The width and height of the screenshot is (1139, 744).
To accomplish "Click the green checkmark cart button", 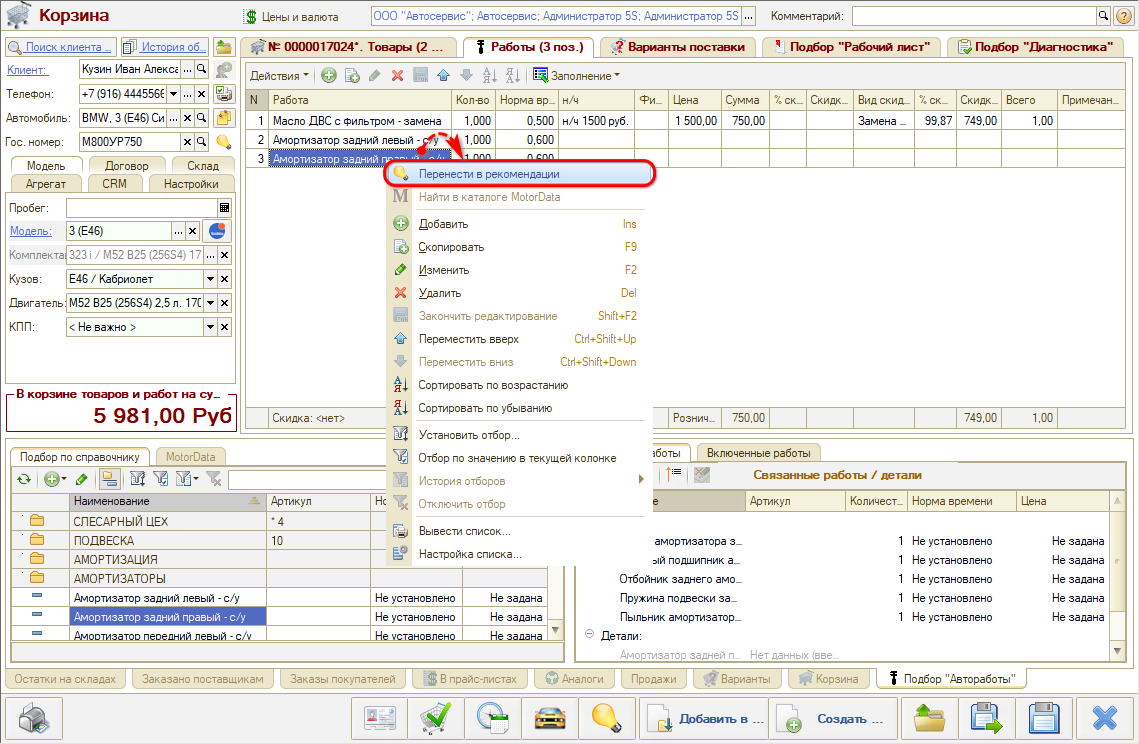I will click(x=435, y=719).
